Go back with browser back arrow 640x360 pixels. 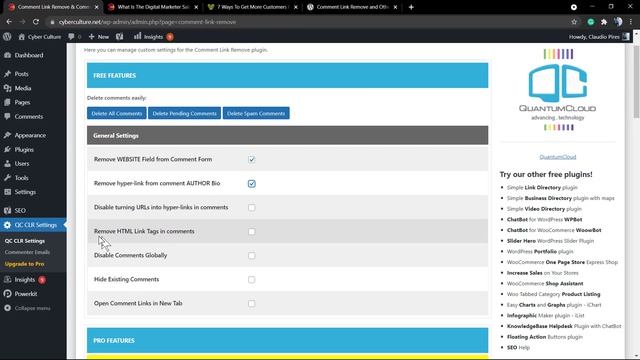coord(9,22)
